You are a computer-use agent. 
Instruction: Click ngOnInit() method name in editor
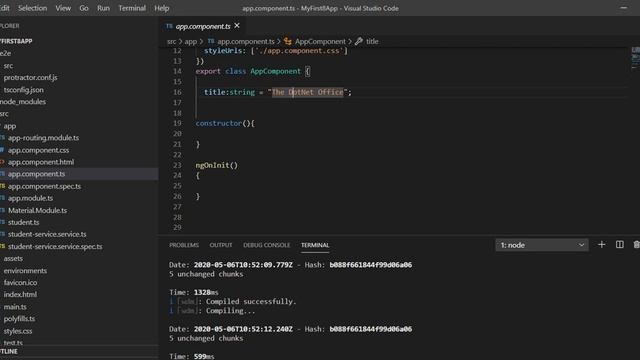point(212,165)
